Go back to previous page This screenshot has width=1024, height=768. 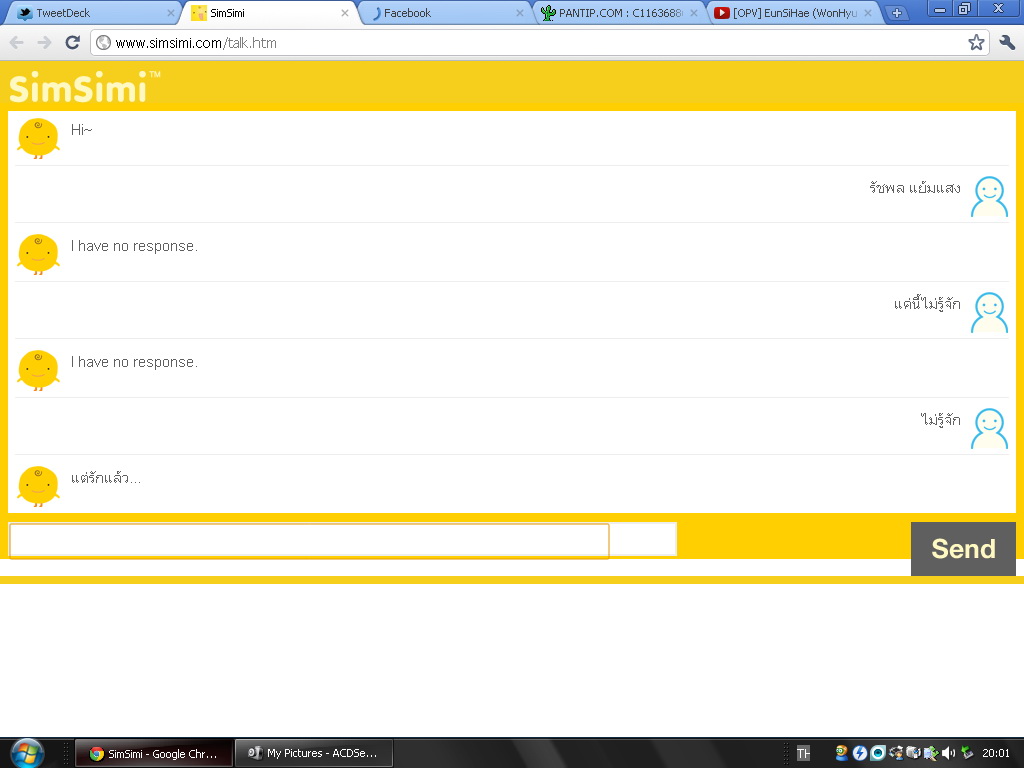tap(17, 42)
